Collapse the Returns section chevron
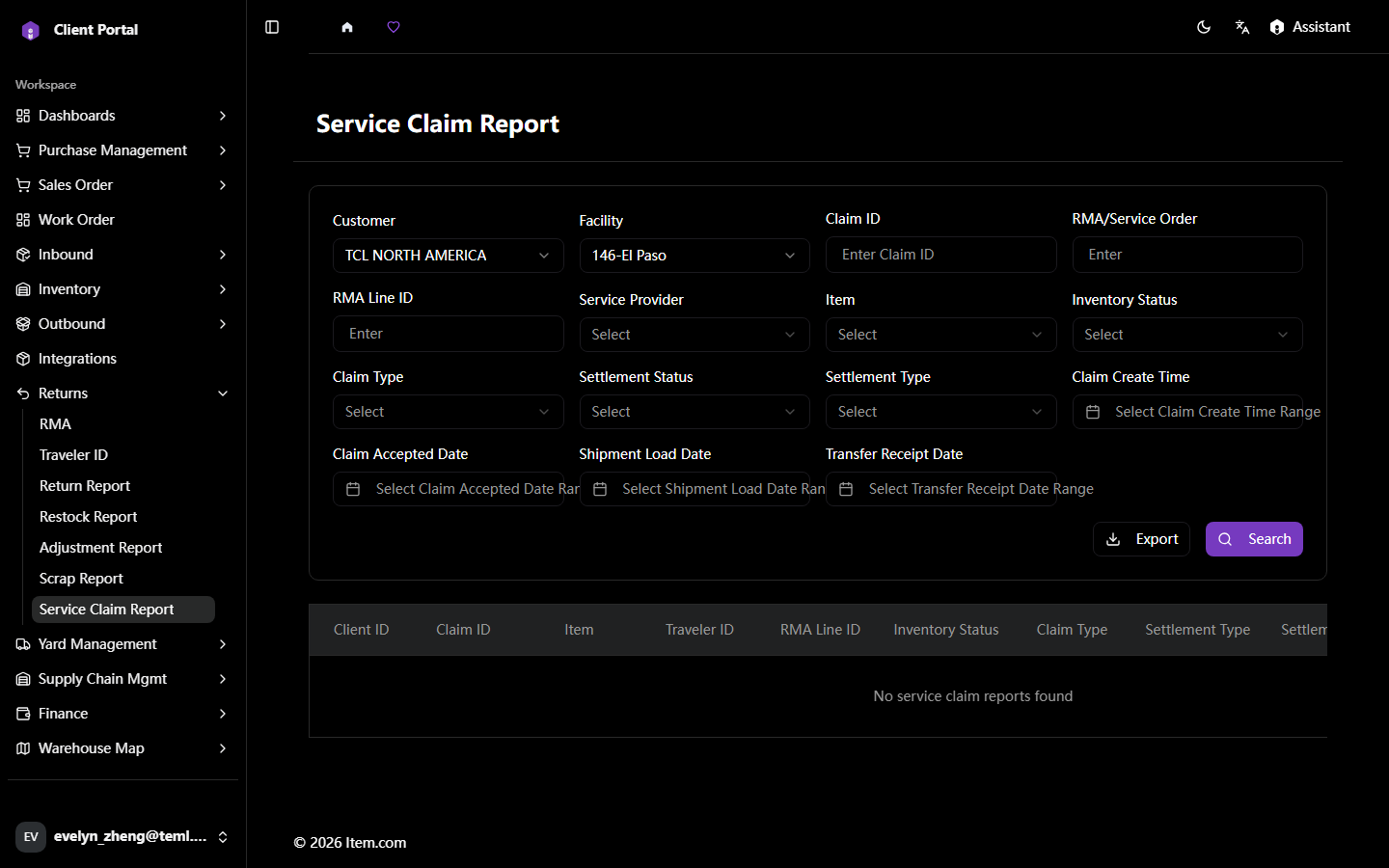The image size is (1389, 868). pos(223,393)
